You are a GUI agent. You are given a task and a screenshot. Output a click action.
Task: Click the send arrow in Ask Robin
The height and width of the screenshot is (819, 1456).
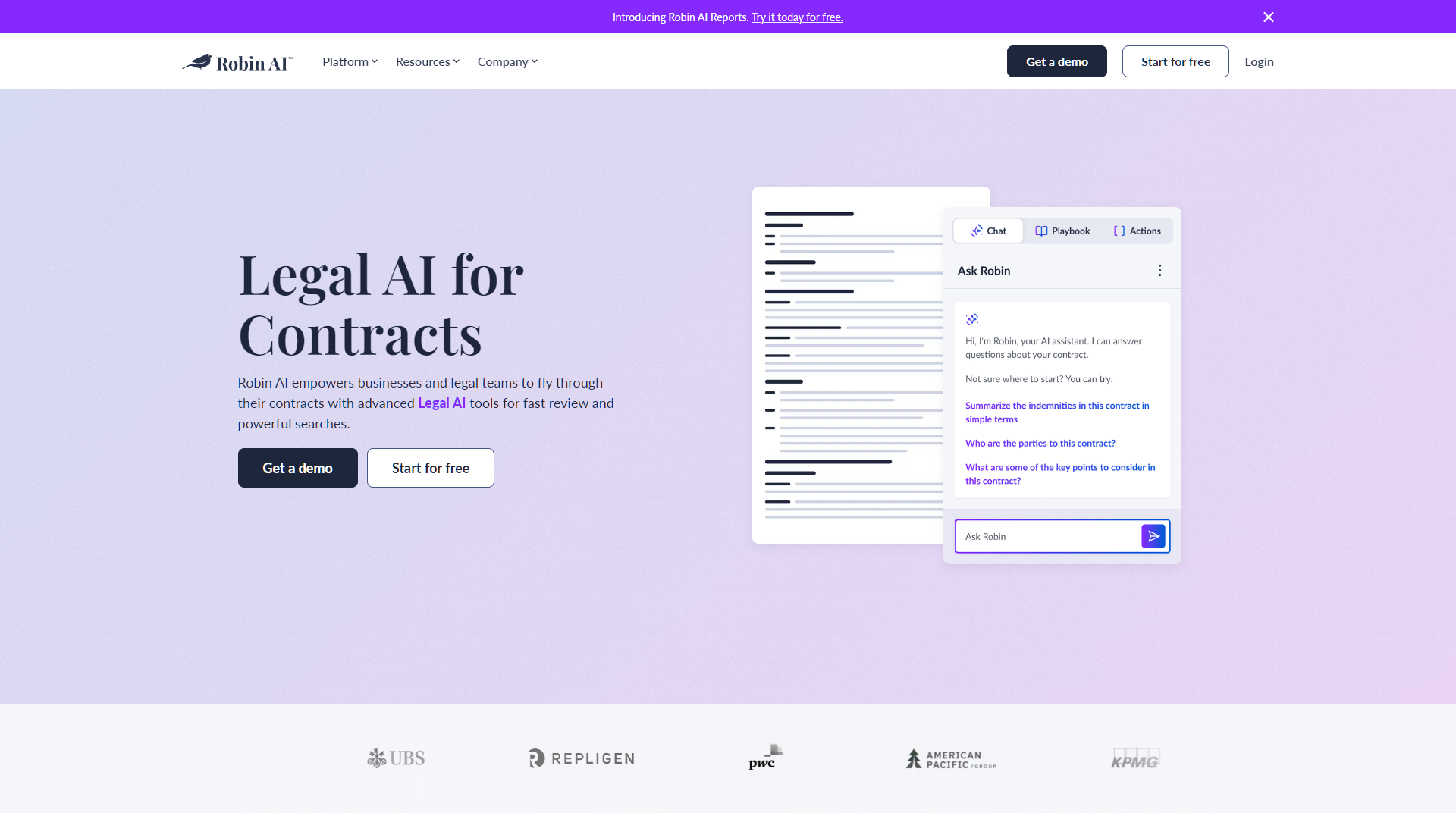[1153, 536]
